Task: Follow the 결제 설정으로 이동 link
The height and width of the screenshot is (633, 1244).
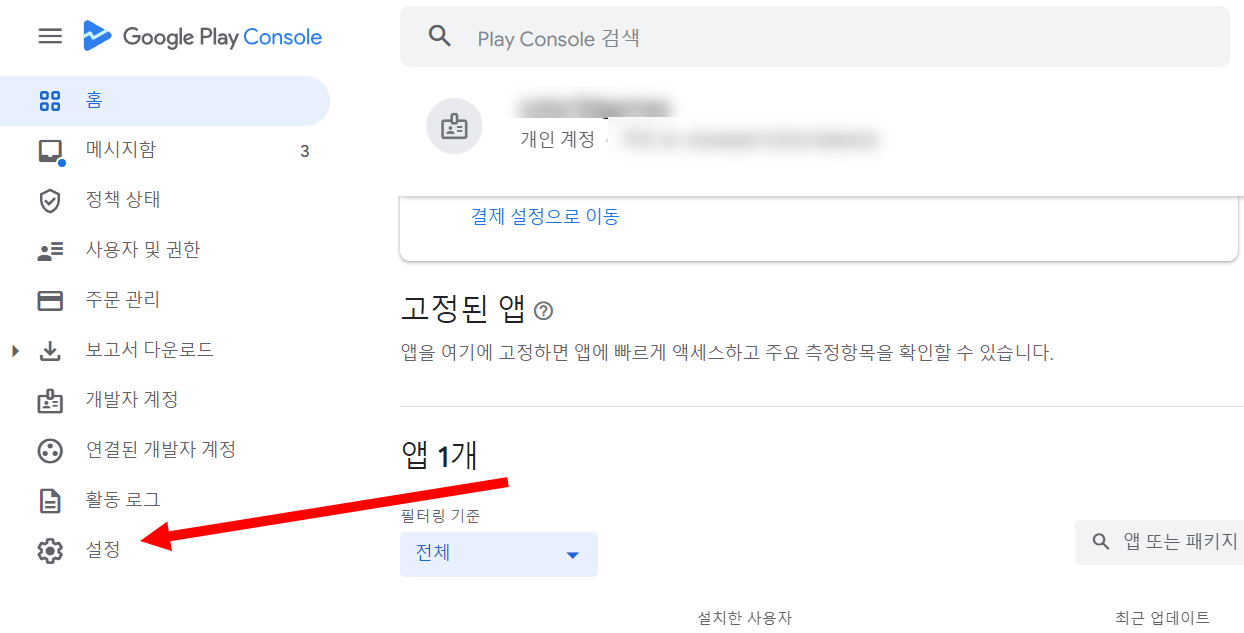Action: (545, 216)
